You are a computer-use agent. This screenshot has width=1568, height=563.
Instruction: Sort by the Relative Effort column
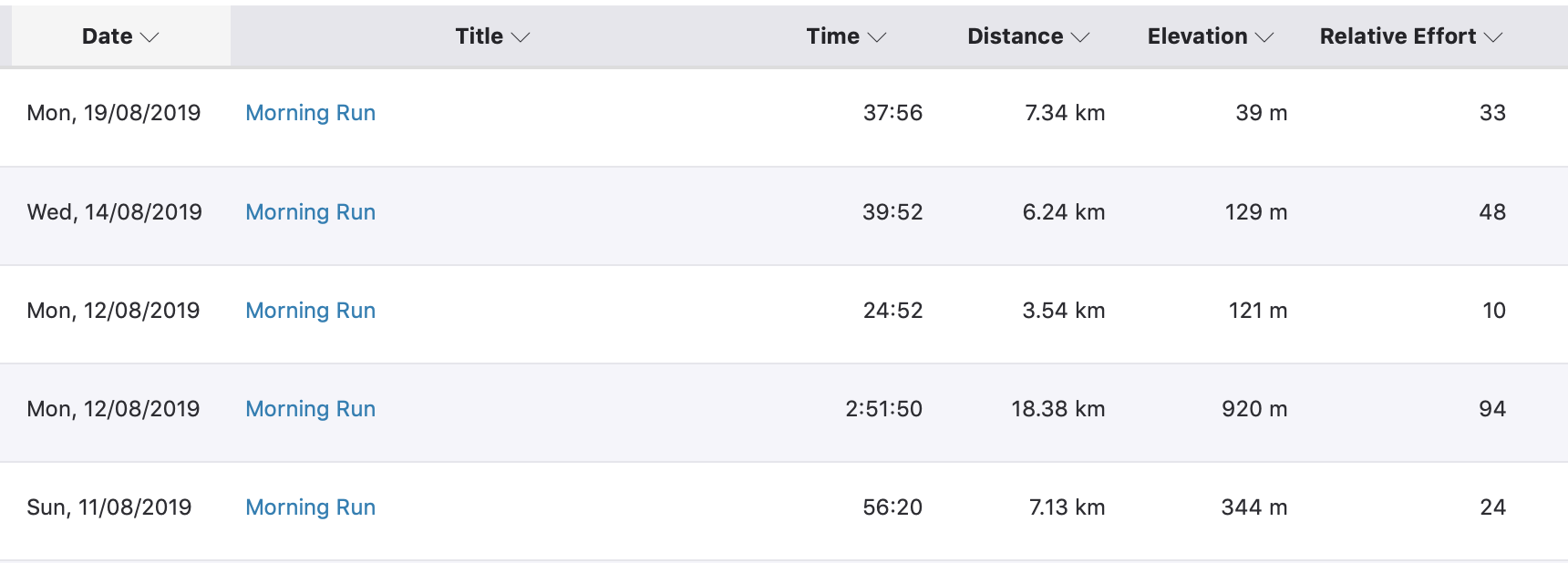click(x=1410, y=36)
